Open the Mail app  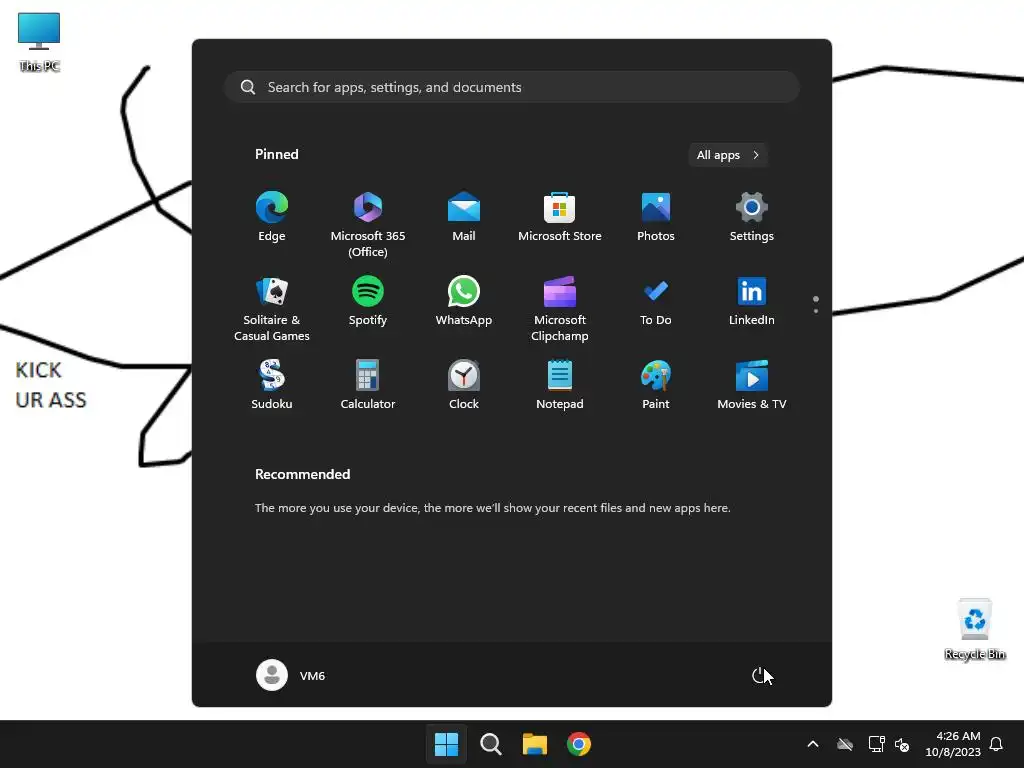pos(464,217)
